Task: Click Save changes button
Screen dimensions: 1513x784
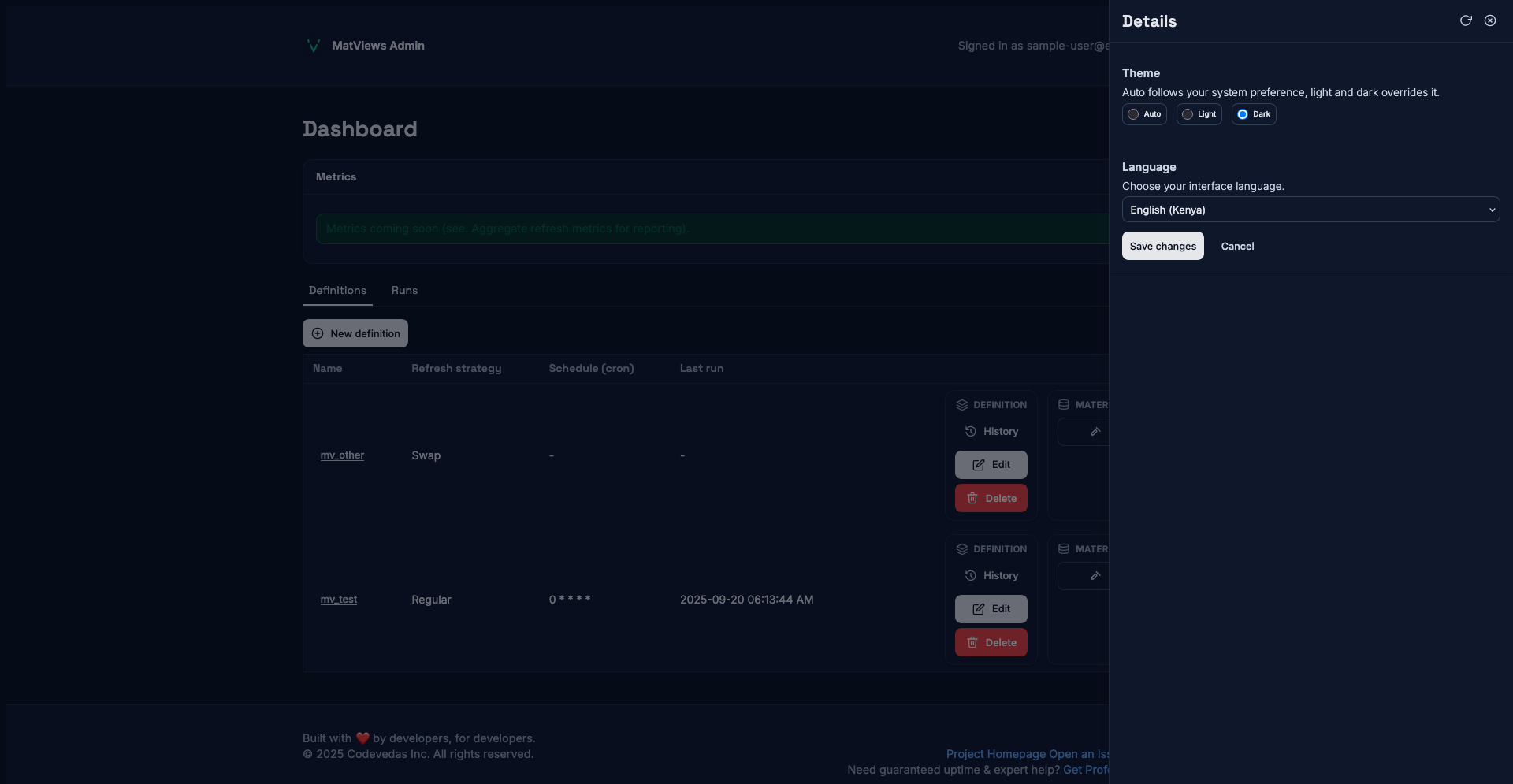Action: 1162,246
